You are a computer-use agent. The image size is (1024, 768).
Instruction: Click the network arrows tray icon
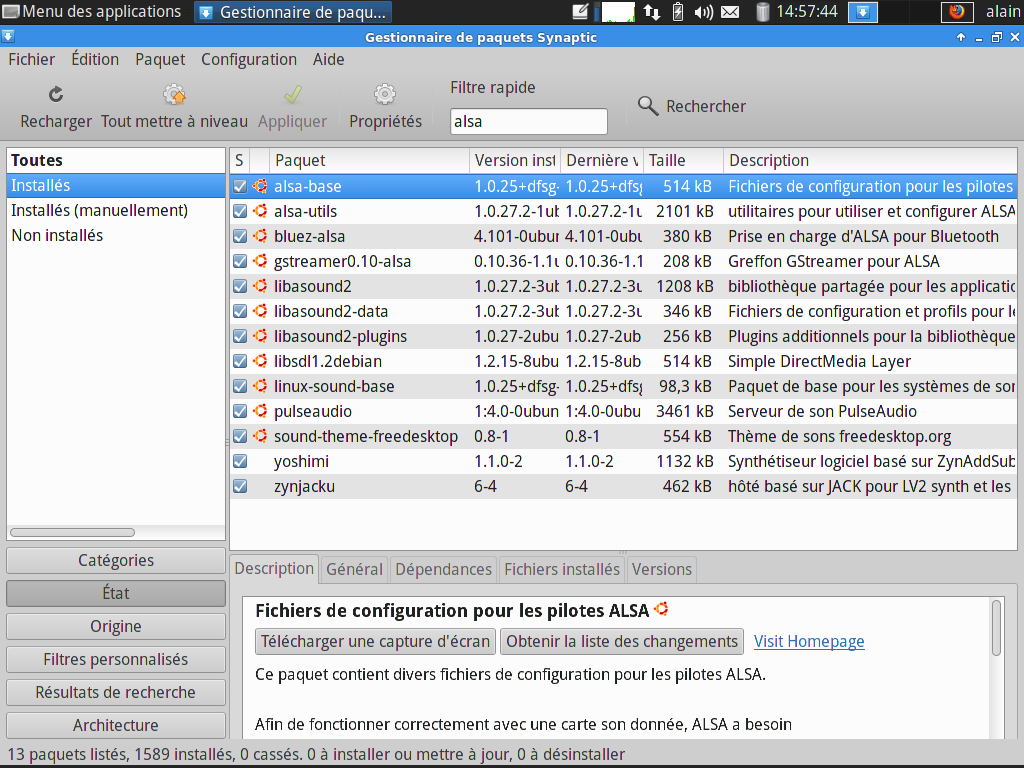tap(651, 12)
